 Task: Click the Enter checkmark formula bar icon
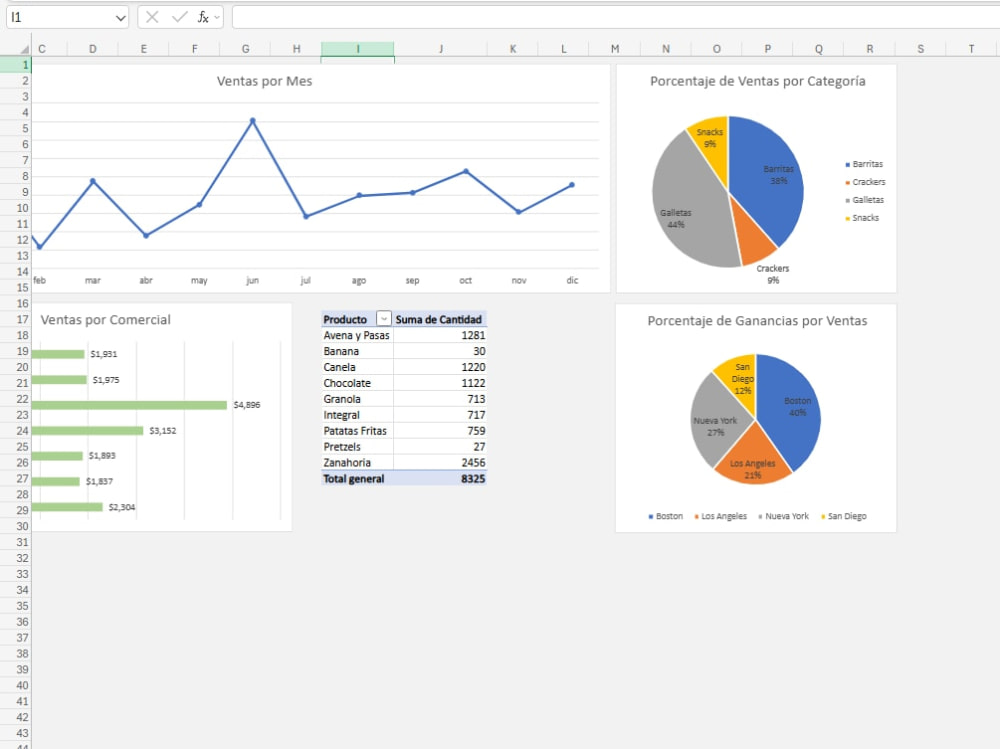coord(179,17)
